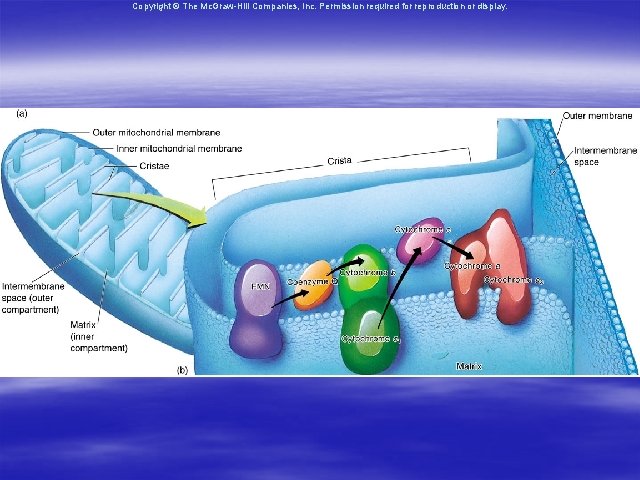Image resolution: width=640 pixels, height=480 pixels.
Task: Click 'Intermembrane space (outer compartment)' label
Action: [33, 298]
